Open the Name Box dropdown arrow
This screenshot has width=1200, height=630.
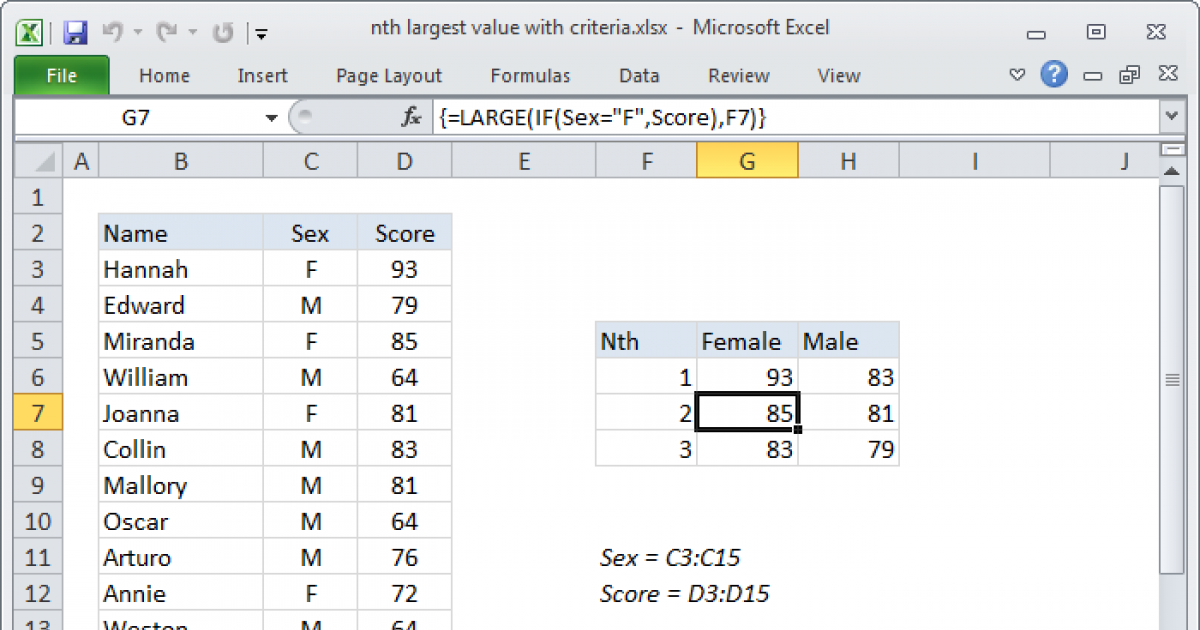coord(271,118)
